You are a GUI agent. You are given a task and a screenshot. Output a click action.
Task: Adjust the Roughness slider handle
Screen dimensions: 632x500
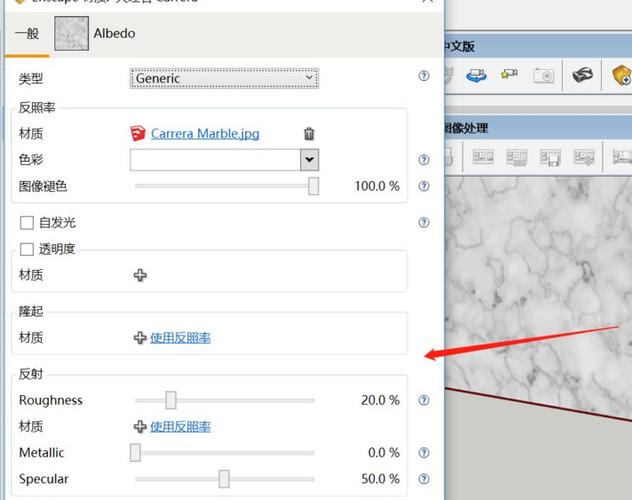pyautogui.click(x=171, y=400)
